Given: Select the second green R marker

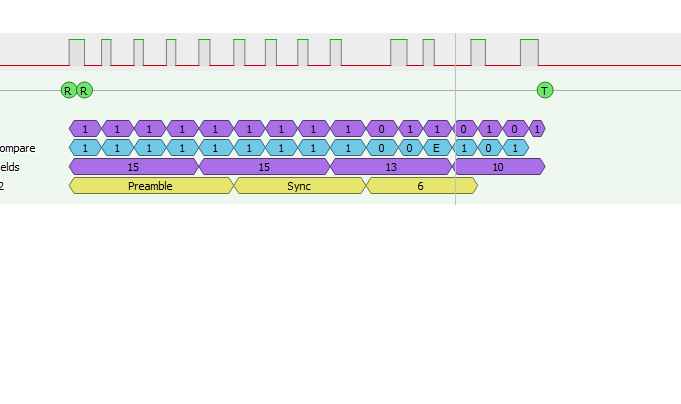Looking at the screenshot, I should click(x=84, y=90).
